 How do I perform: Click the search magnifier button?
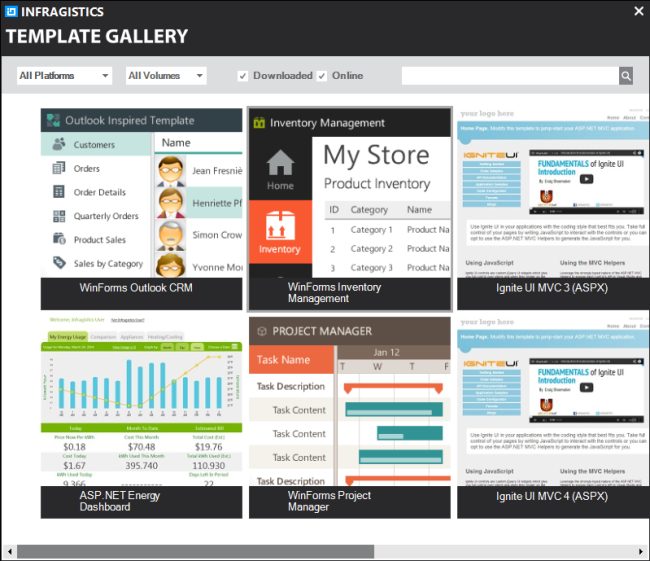pyautogui.click(x=626, y=76)
